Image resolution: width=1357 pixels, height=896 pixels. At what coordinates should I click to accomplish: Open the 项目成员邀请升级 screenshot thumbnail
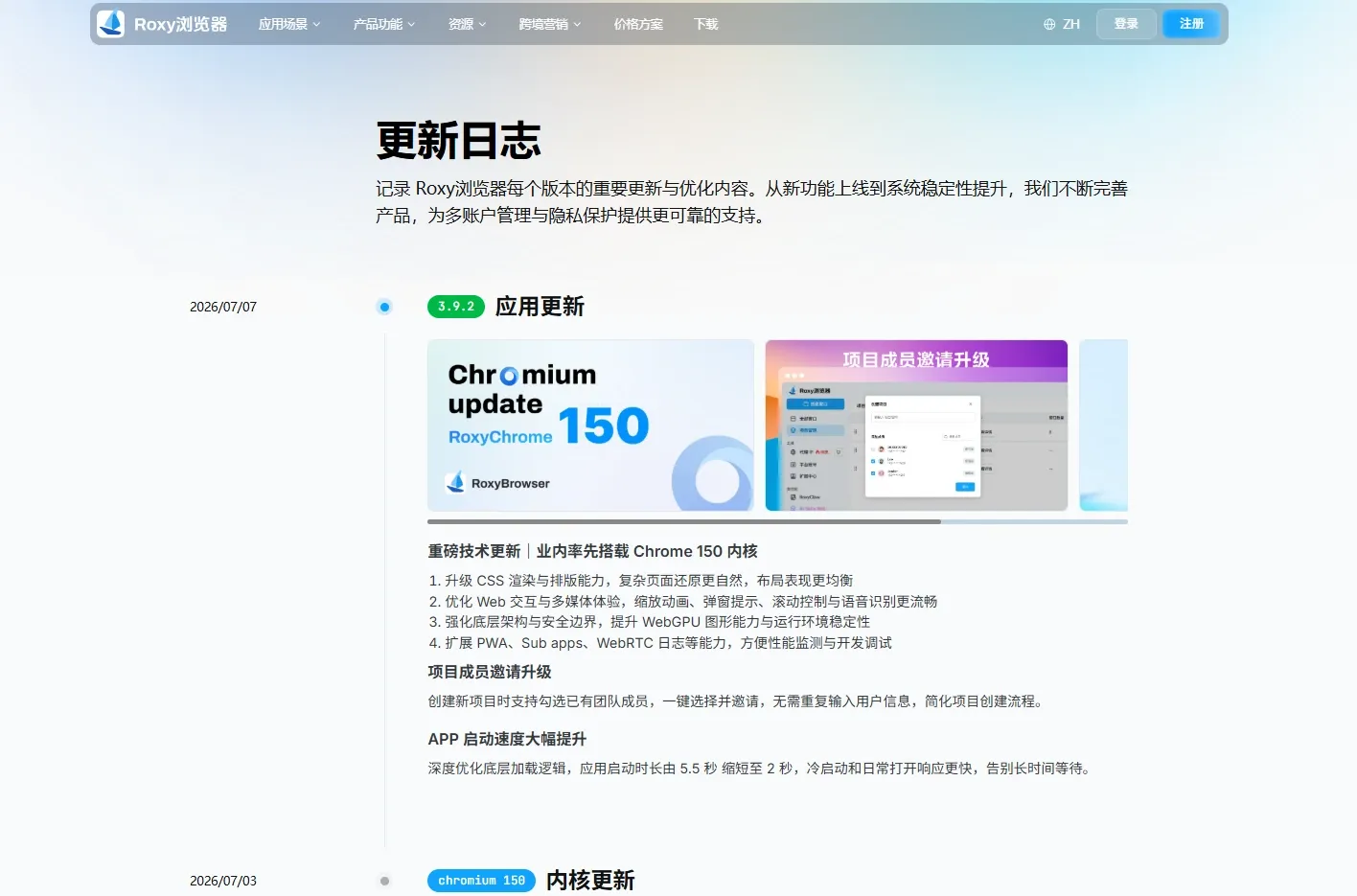point(916,425)
